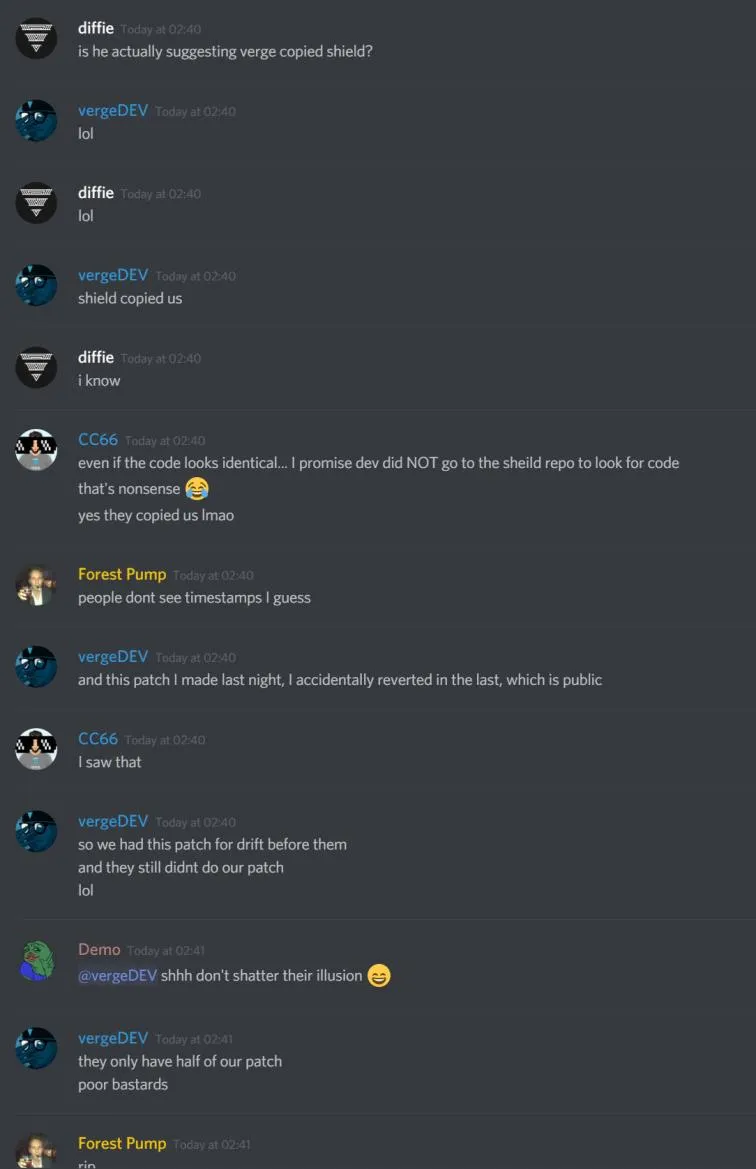
Task: Click the vergeDEV username above "they only have half"
Action: click(x=113, y=1038)
